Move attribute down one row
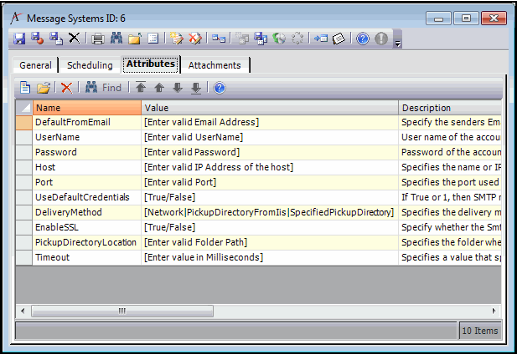Viewport: 517px width, 364px height. click(178, 88)
